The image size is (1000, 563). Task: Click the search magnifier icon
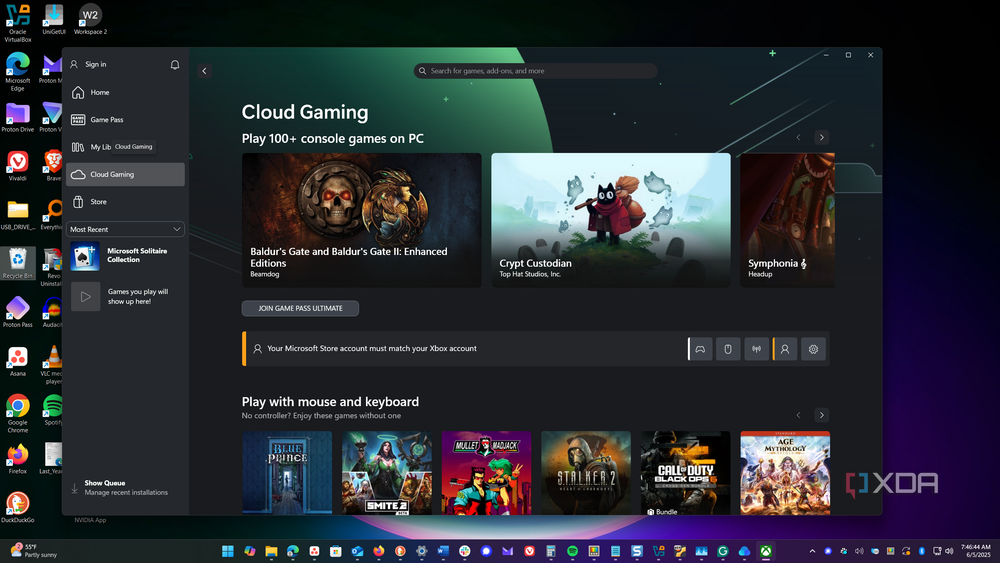tap(422, 71)
